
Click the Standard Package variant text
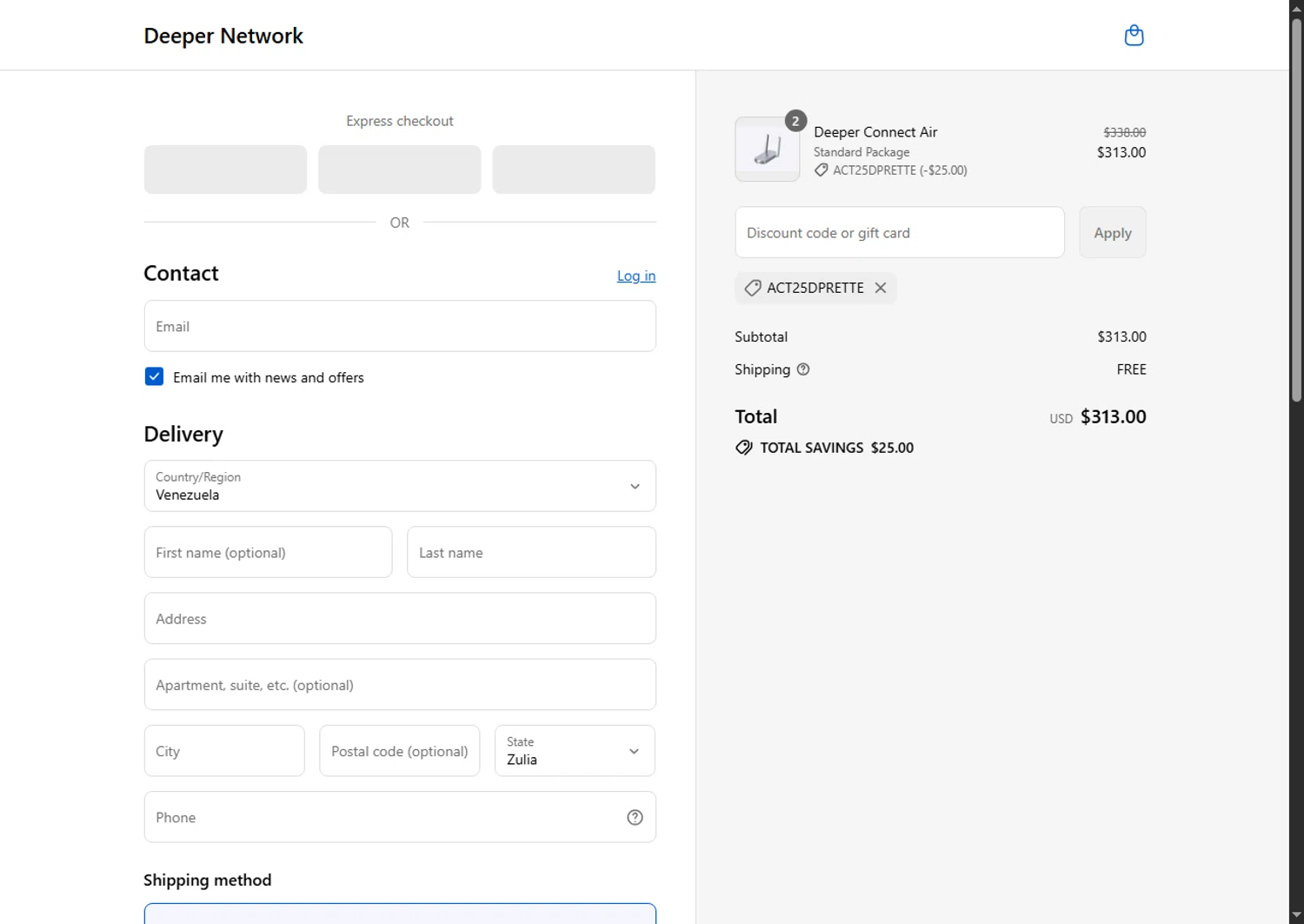pos(862,152)
